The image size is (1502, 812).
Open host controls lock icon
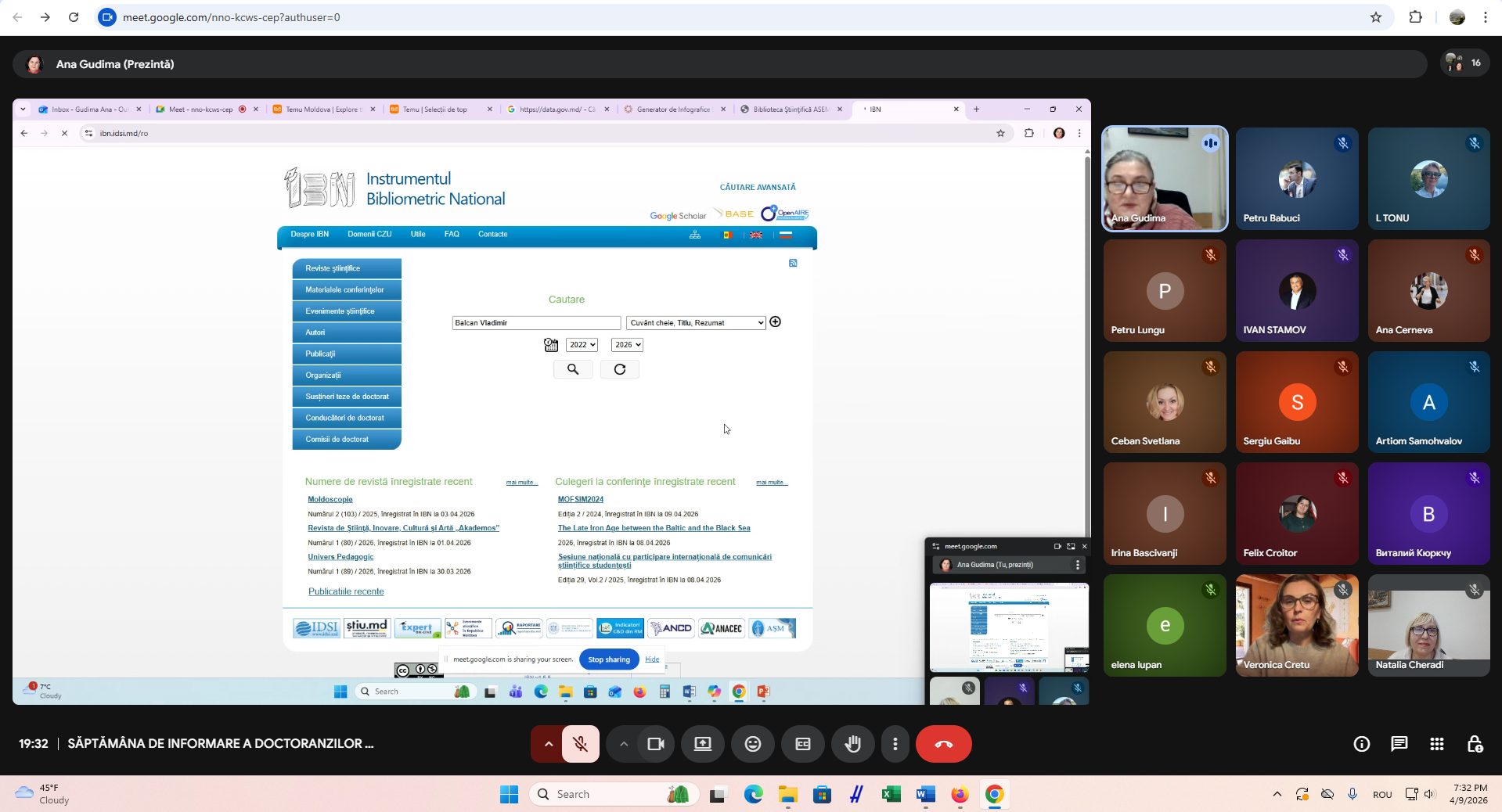(1475, 744)
